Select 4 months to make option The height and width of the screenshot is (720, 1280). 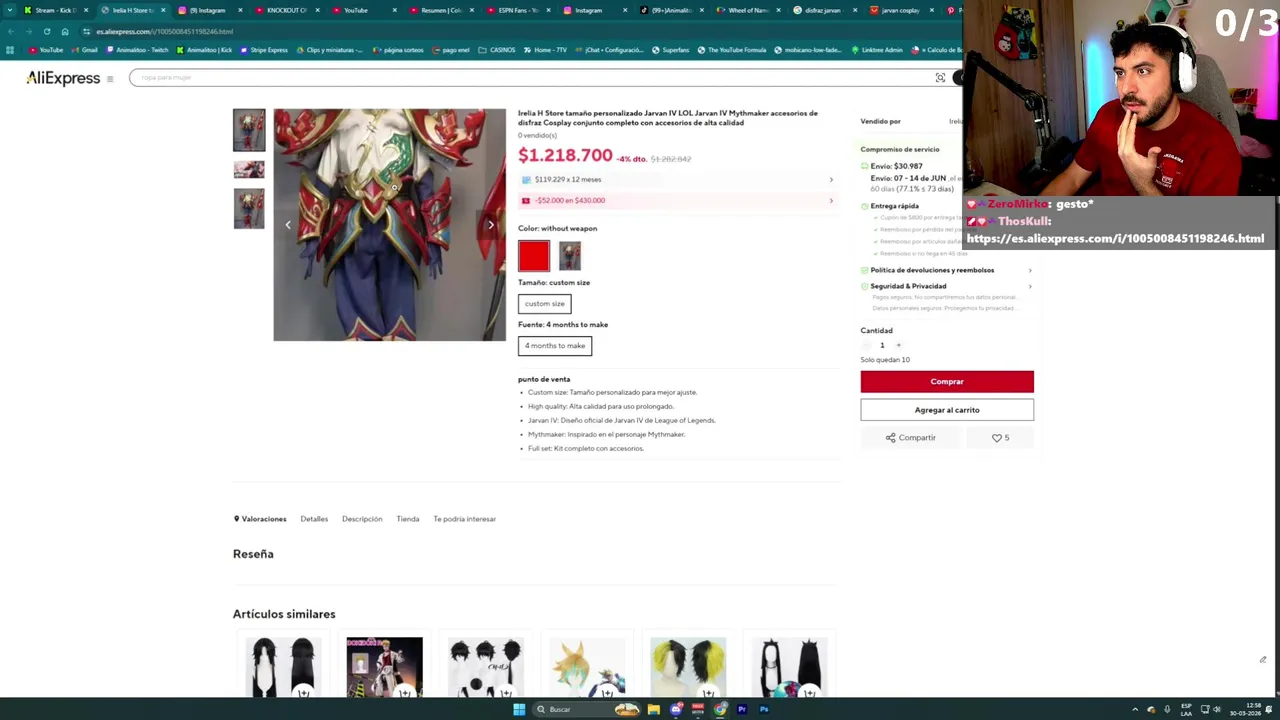[555, 346]
